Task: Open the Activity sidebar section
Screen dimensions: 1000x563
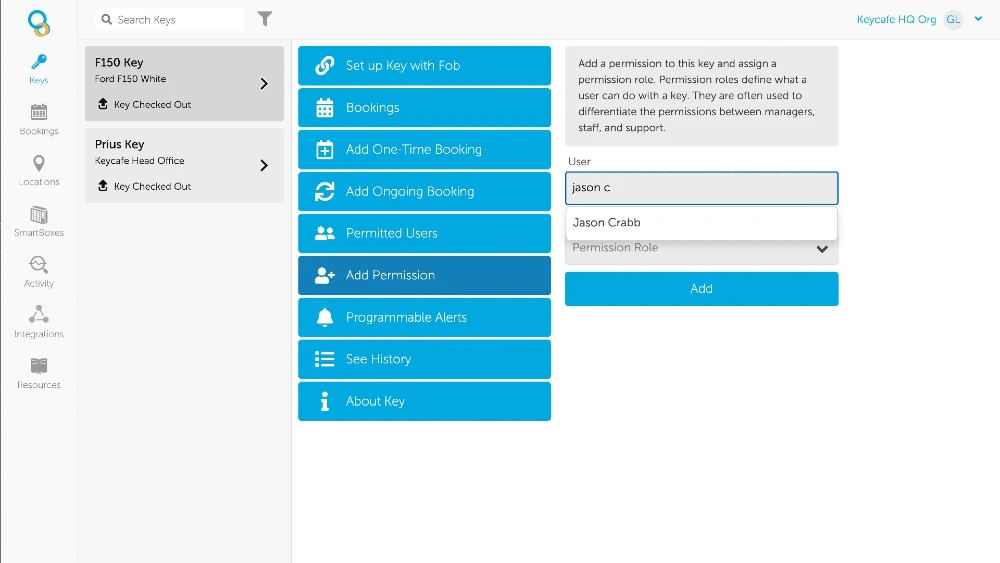Action: 39,272
